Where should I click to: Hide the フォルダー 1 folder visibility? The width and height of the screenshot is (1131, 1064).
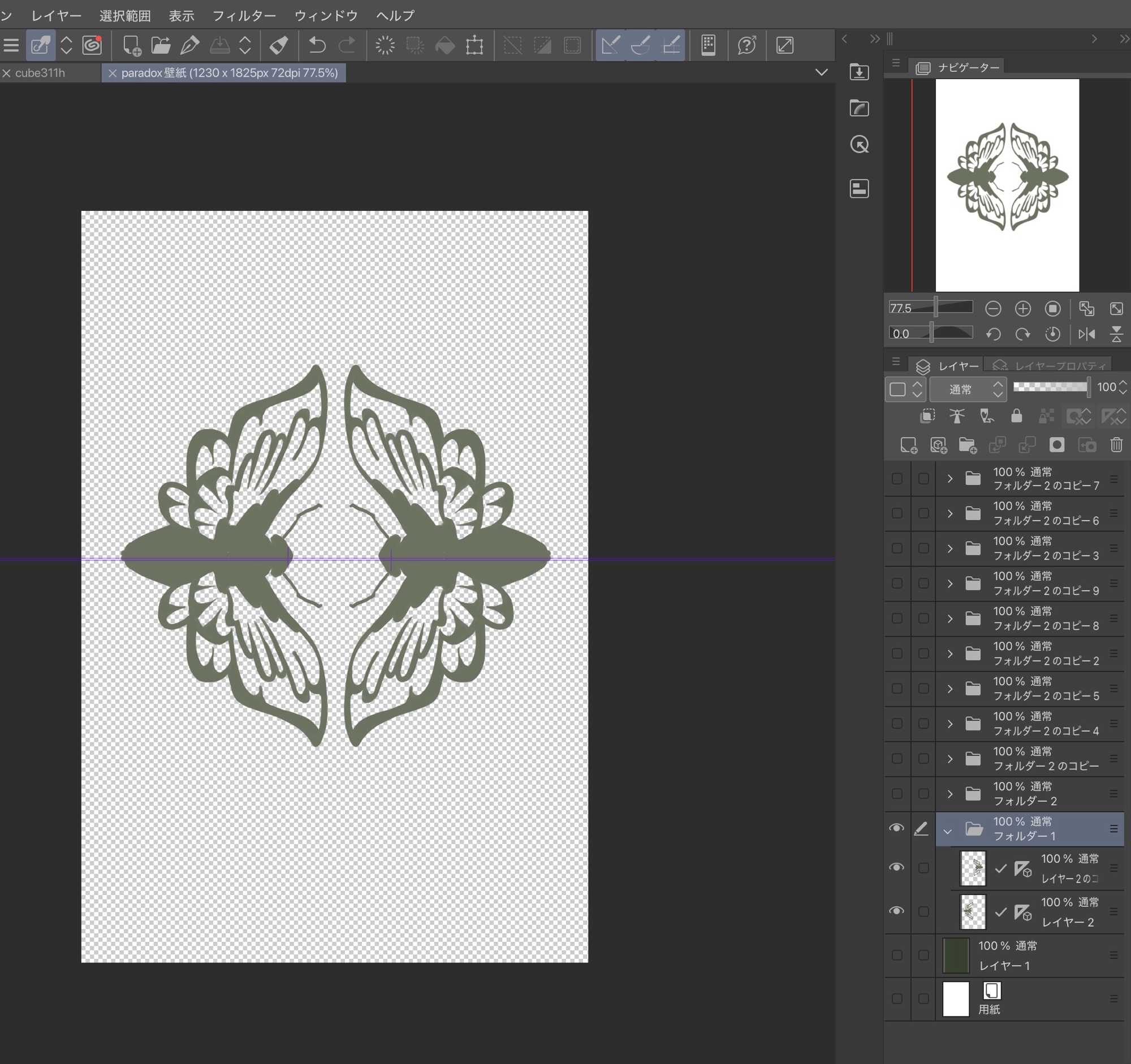tap(896, 828)
